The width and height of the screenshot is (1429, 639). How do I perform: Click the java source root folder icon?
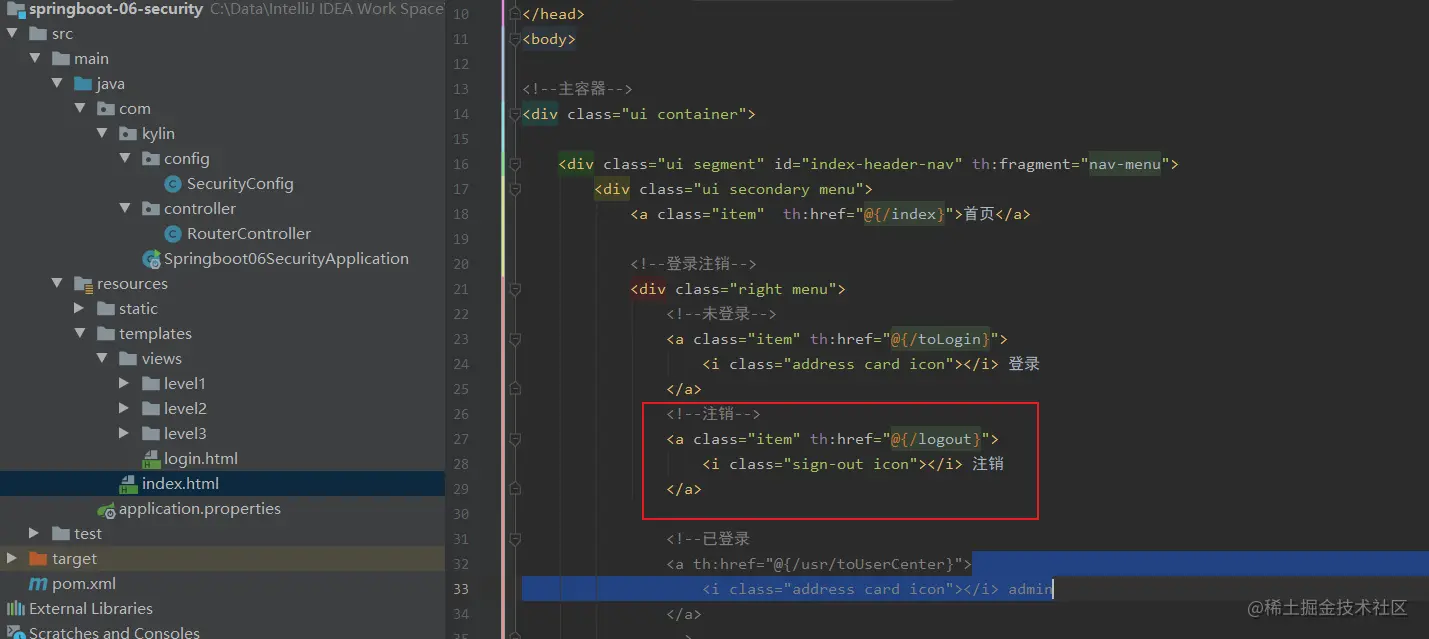coord(83,84)
